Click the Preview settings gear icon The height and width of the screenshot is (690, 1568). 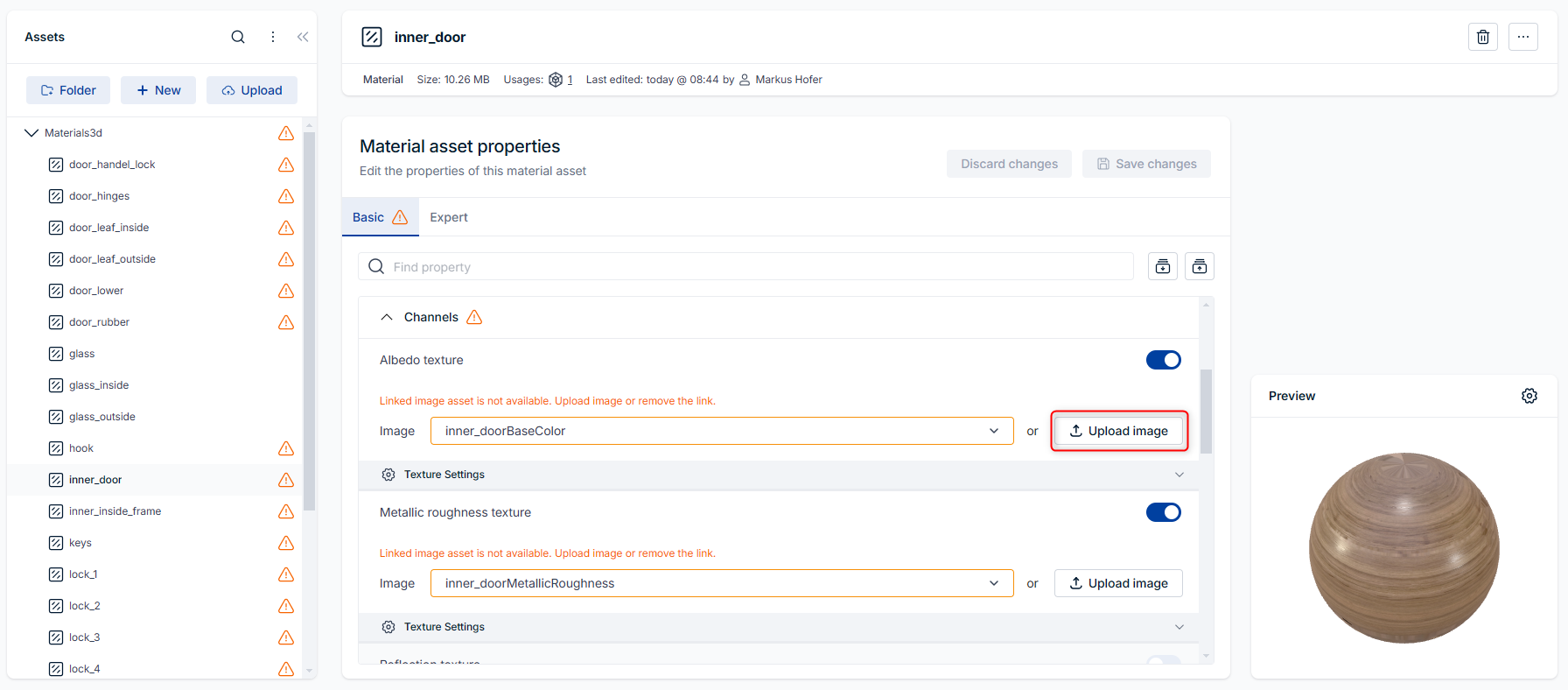(x=1529, y=396)
